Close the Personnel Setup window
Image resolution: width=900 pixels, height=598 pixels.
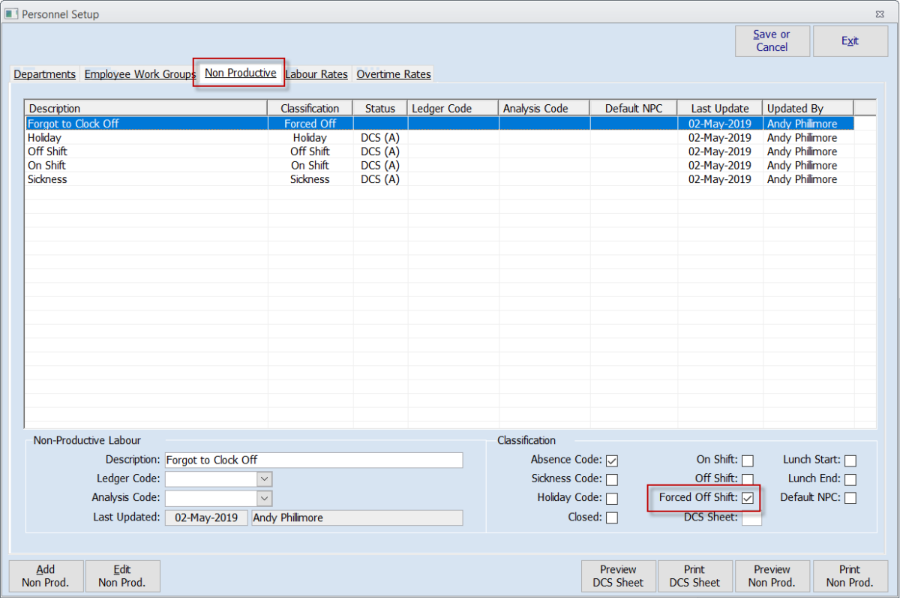879,14
